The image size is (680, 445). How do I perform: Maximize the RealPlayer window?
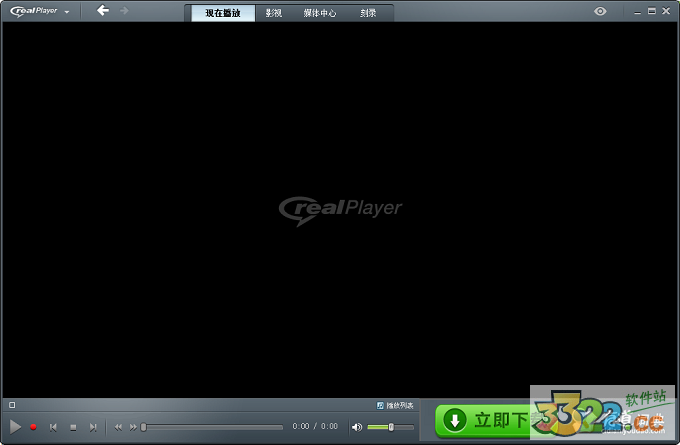(x=652, y=11)
